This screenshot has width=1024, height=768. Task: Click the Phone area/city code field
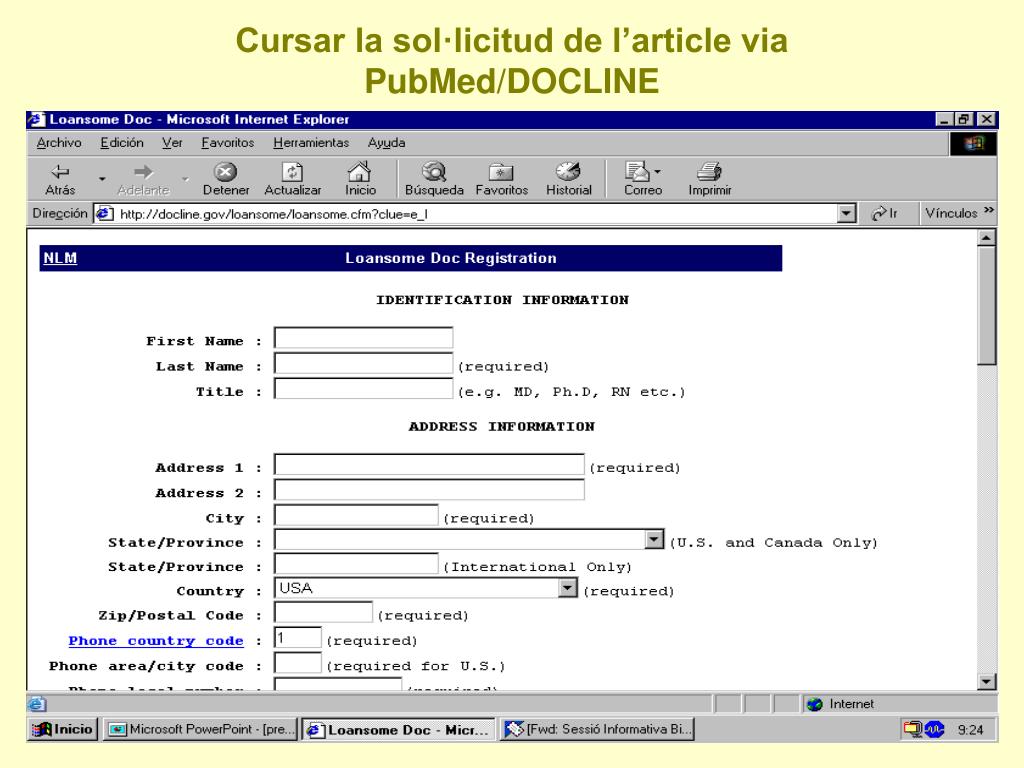pyautogui.click(x=298, y=663)
